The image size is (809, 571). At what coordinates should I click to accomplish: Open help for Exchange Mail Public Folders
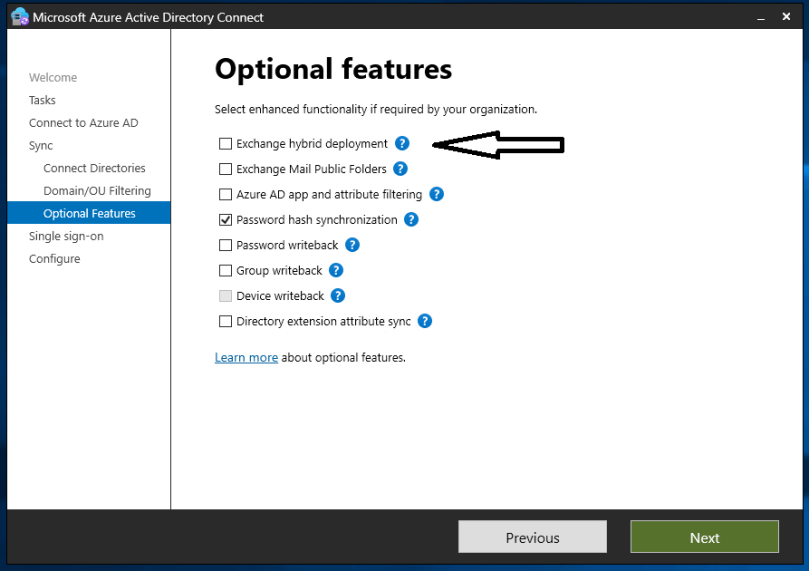point(400,169)
